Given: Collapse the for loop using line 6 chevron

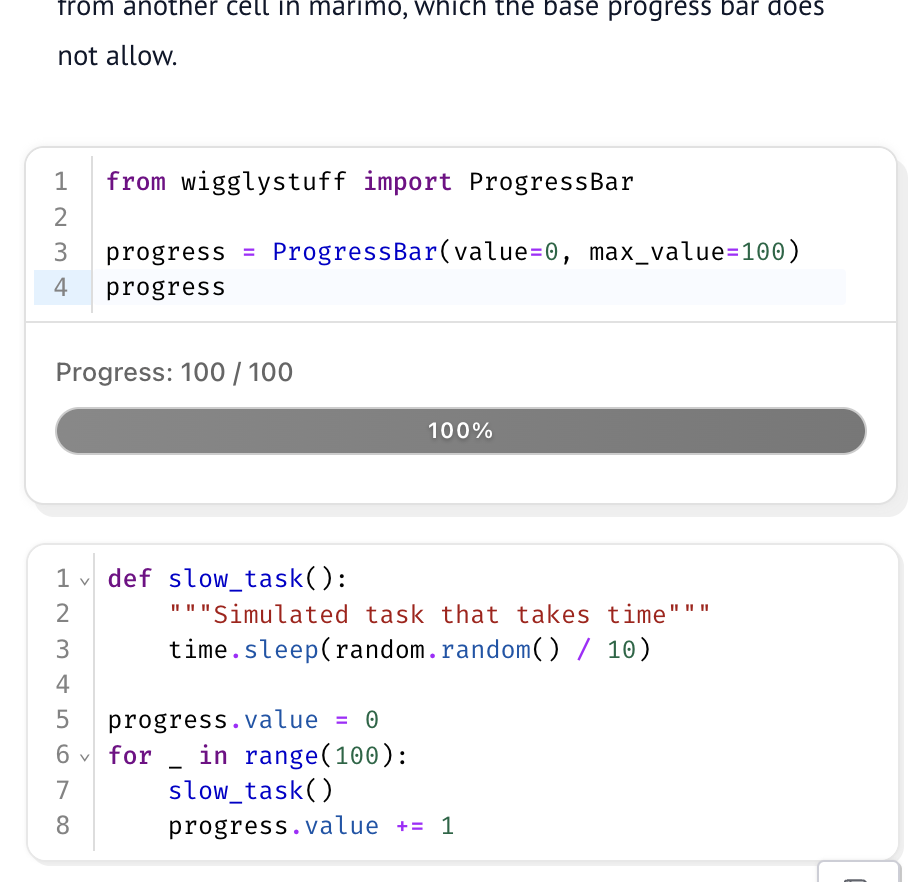Looking at the screenshot, I should coord(84,757).
